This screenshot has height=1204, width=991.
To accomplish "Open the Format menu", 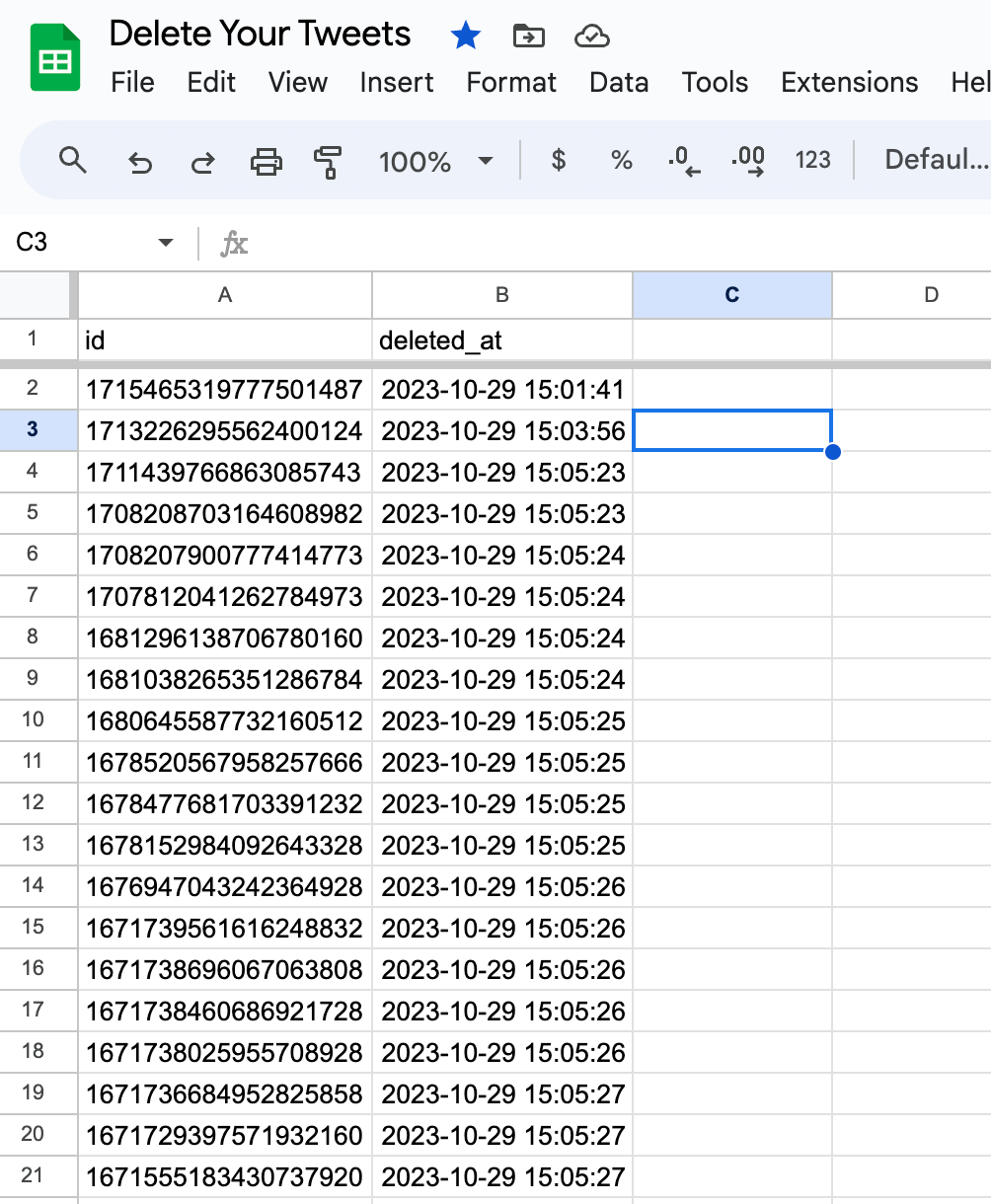I will [x=511, y=82].
